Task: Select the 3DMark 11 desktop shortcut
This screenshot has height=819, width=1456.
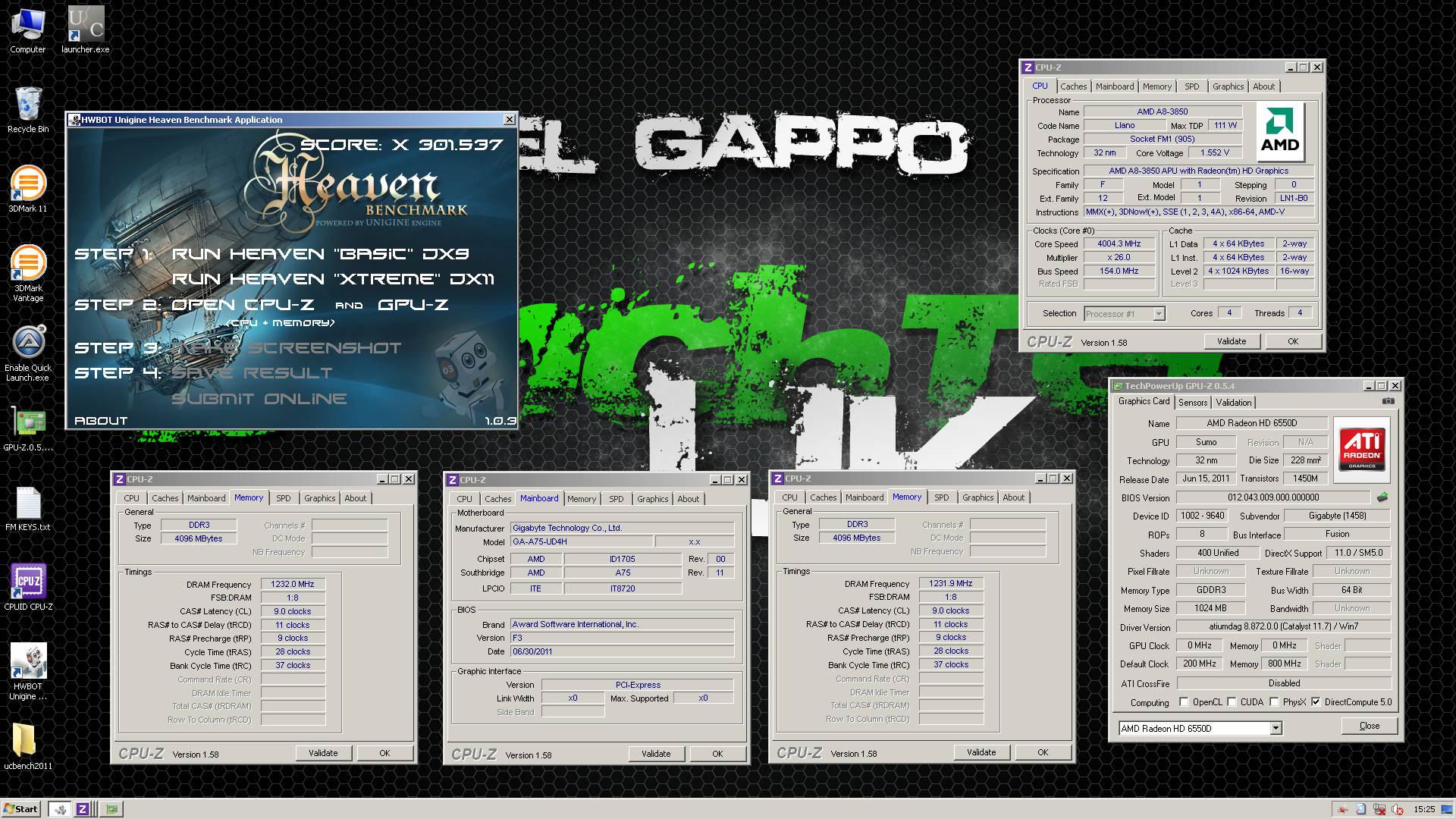Action: coord(28,190)
